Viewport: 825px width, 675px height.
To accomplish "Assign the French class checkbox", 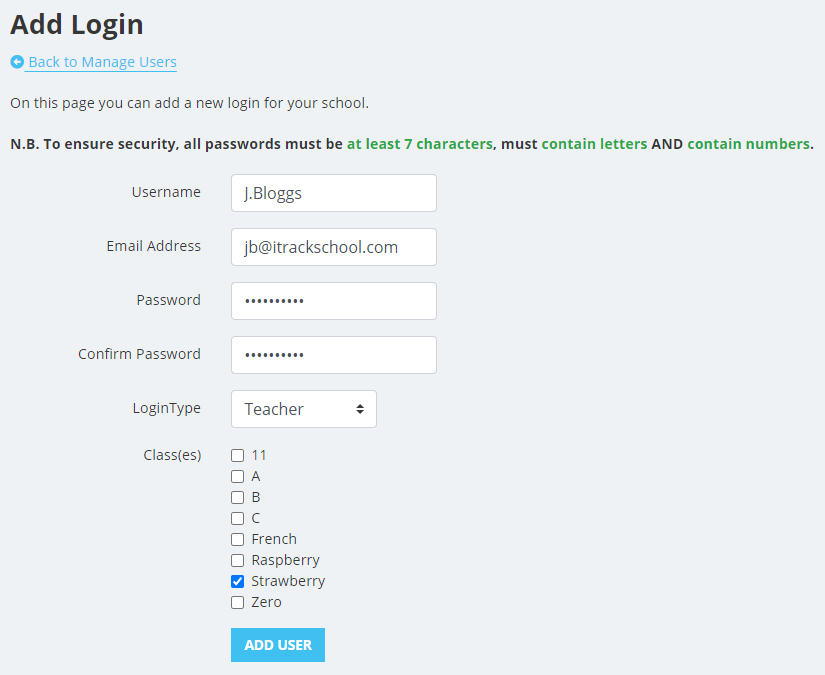I will 237,539.
